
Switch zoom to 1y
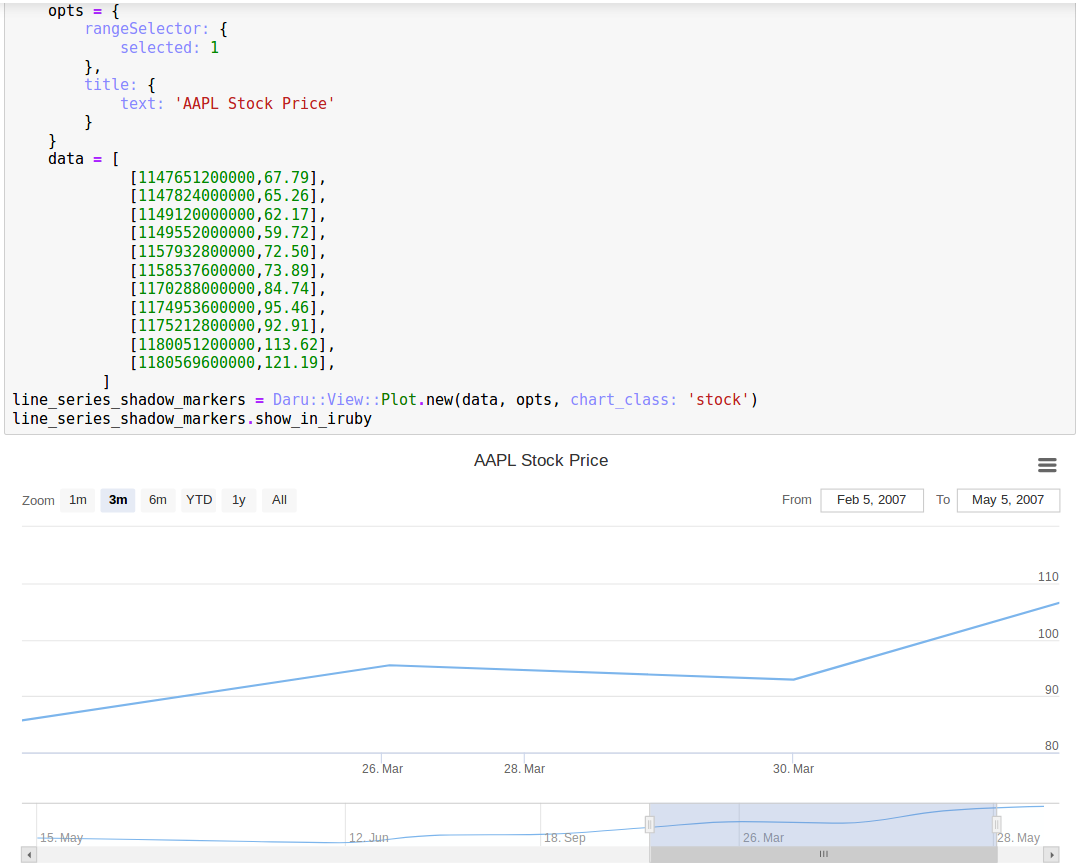pyautogui.click(x=239, y=500)
